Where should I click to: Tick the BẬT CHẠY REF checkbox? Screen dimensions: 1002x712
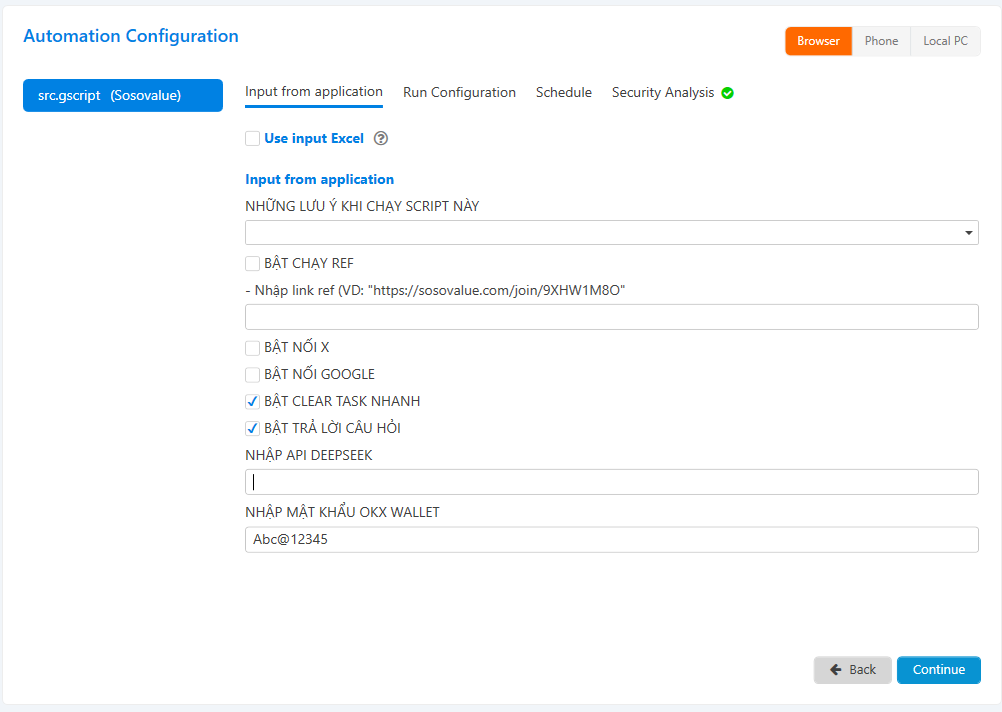[x=253, y=264]
